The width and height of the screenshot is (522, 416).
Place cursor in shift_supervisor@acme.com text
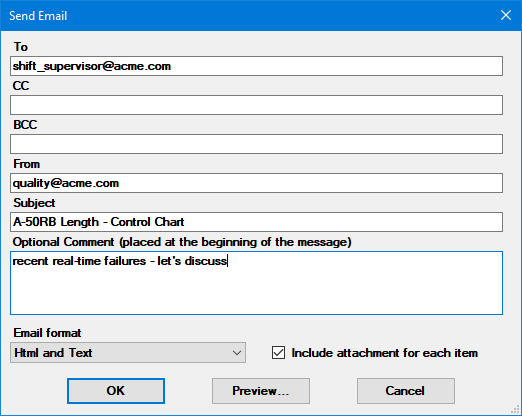[92, 66]
